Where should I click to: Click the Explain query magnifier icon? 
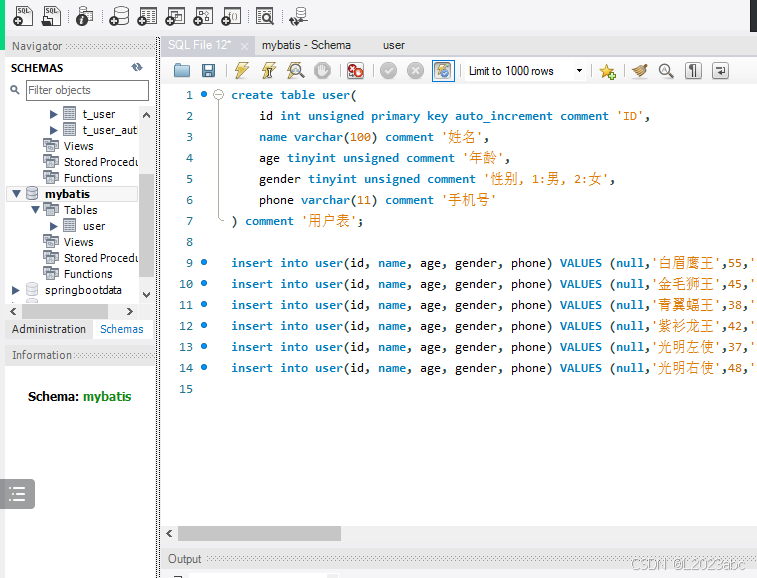click(295, 71)
